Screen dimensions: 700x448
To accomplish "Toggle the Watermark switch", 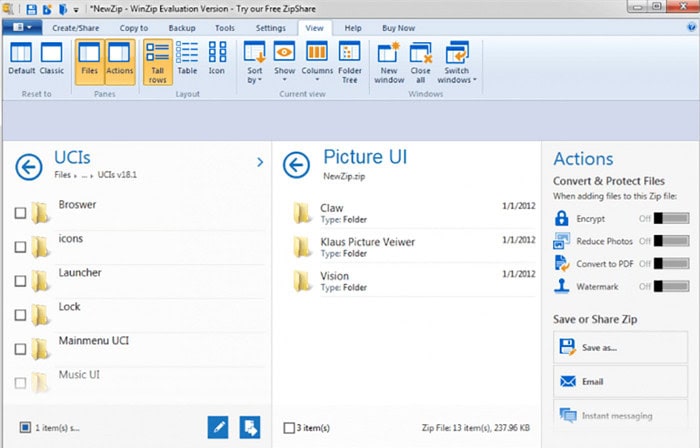I will tap(671, 286).
